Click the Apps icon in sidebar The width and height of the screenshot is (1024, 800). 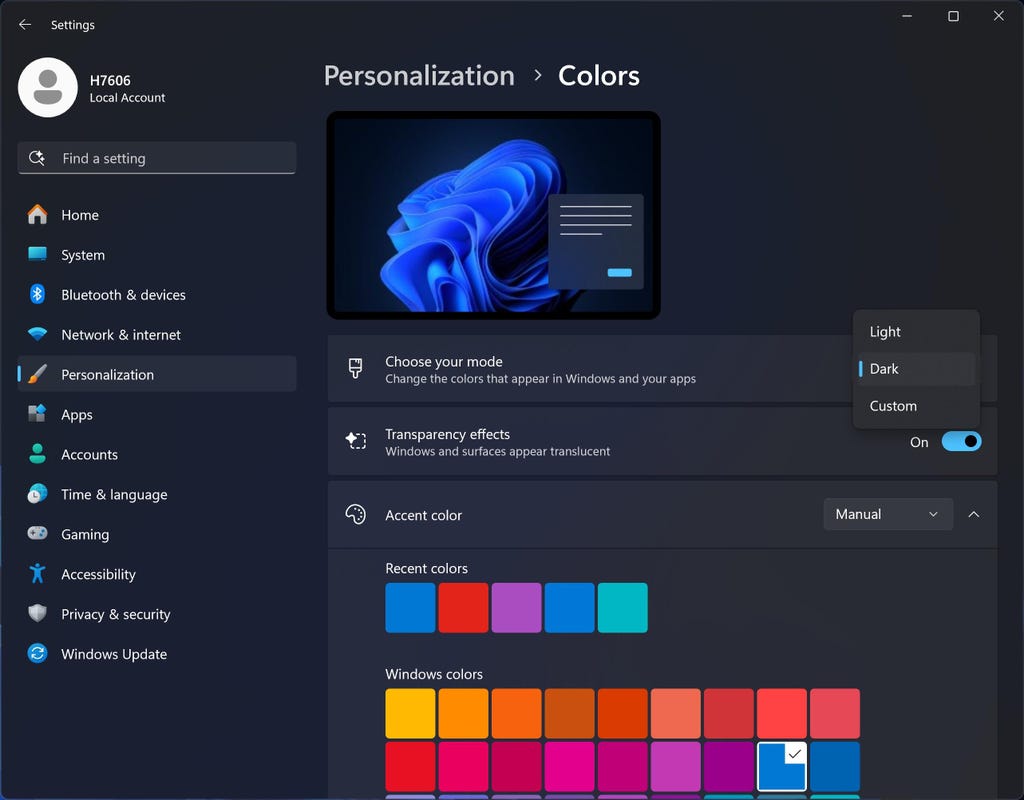pos(37,413)
